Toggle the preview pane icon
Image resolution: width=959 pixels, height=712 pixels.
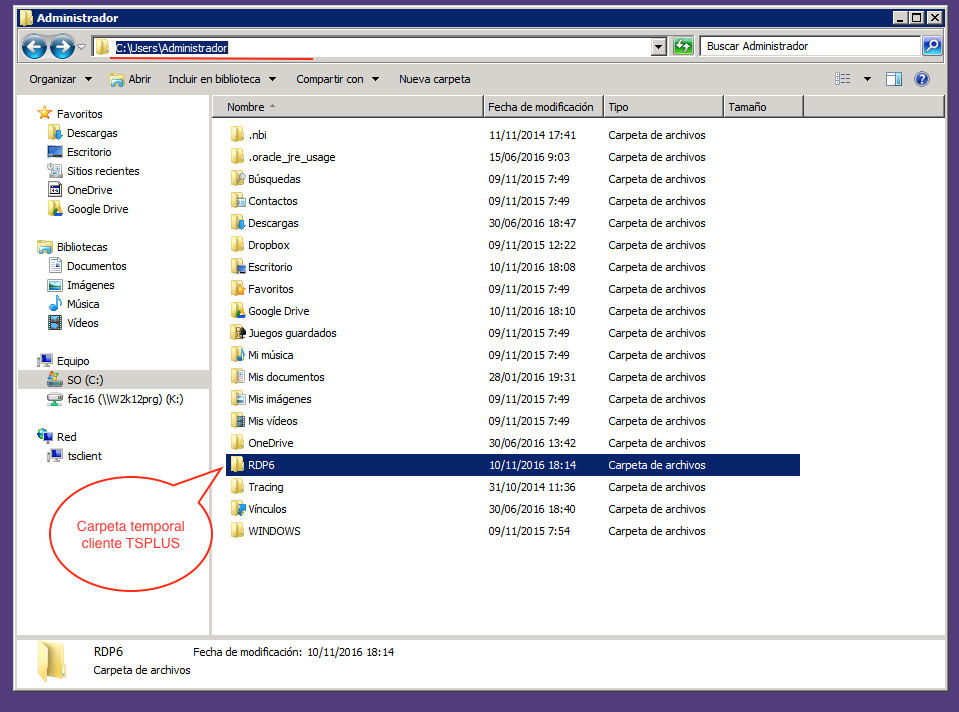pyautogui.click(x=894, y=79)
